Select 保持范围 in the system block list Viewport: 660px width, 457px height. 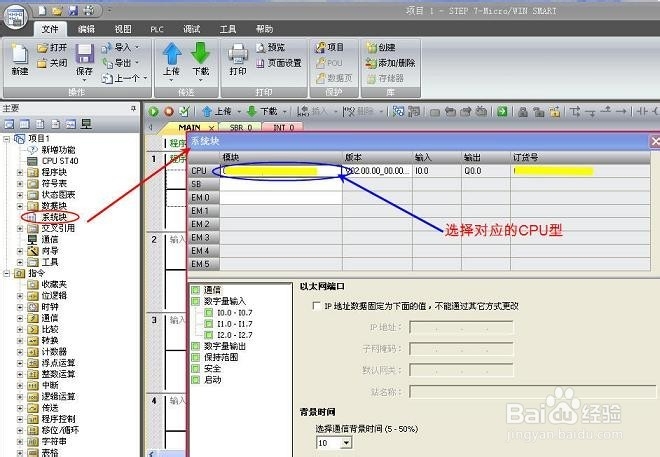click(x=221, y=357)
